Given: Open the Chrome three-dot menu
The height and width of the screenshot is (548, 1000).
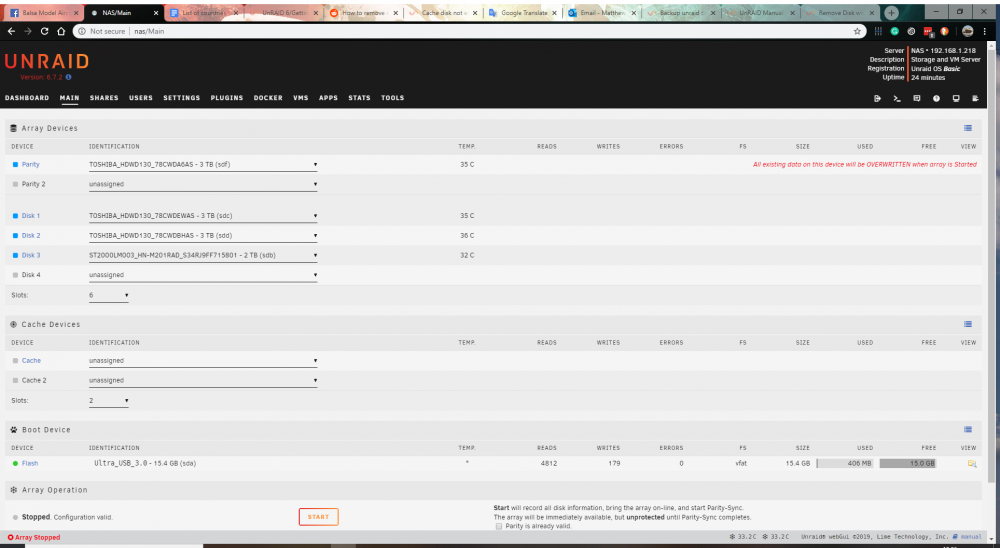Looking at the screenshot, I should point(985,31).
